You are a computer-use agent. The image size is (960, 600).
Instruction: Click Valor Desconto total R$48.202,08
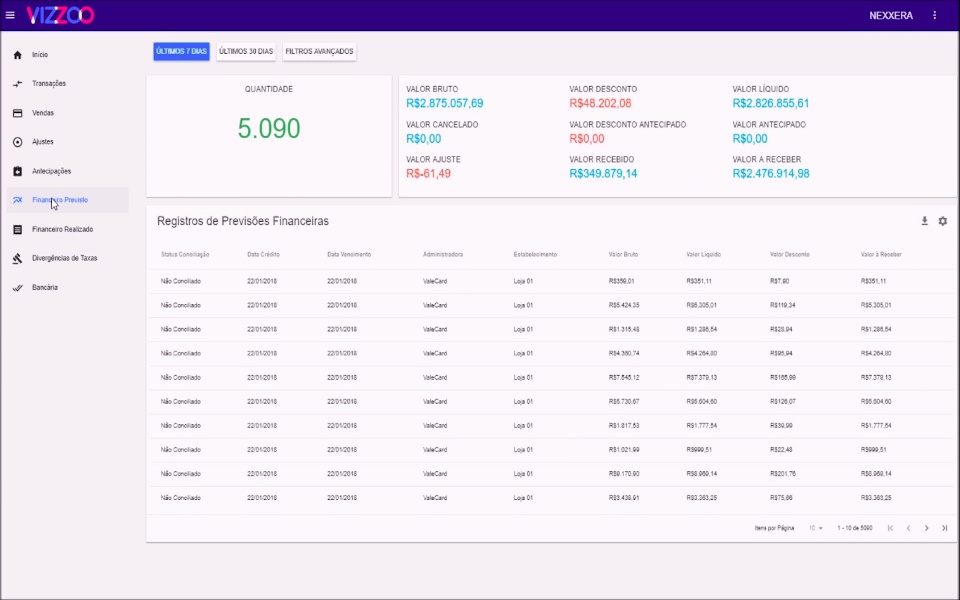pos(600,103)
